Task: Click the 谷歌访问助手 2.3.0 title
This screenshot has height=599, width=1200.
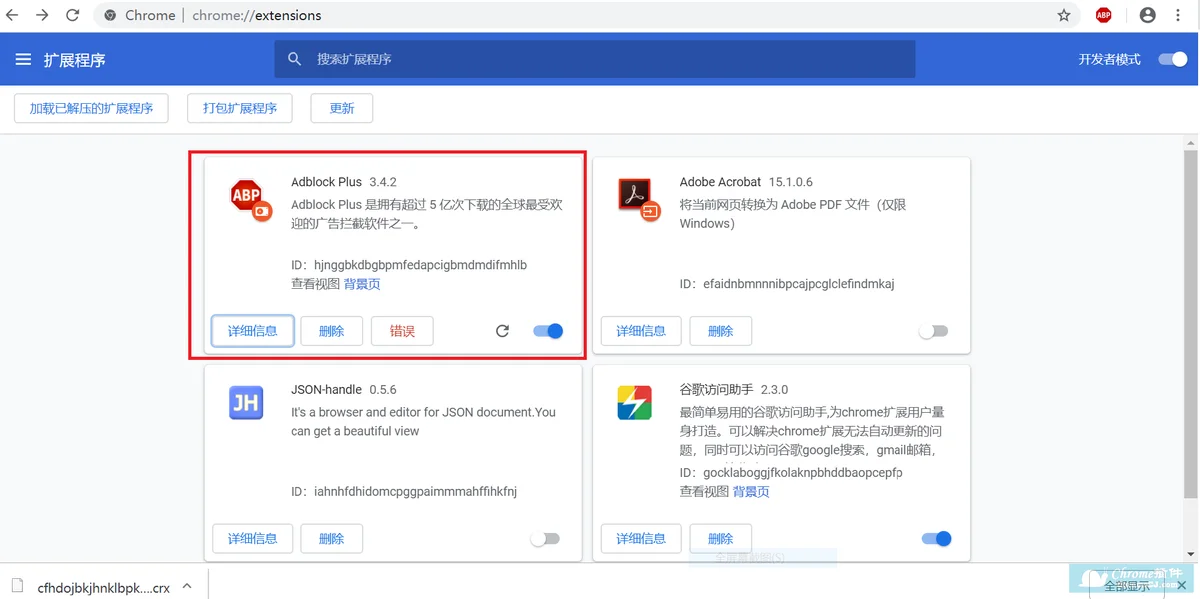Action: (734, 389)
